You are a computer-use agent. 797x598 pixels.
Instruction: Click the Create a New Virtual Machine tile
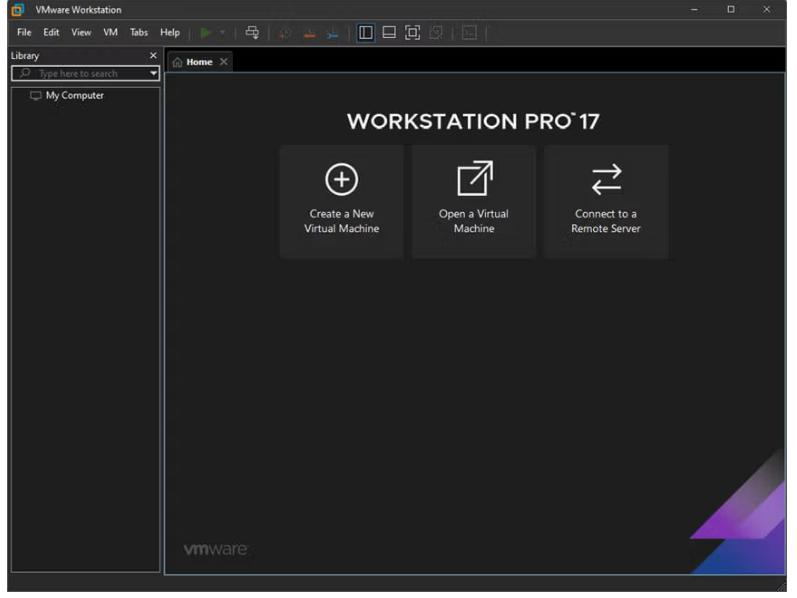[x=341, y=201]
